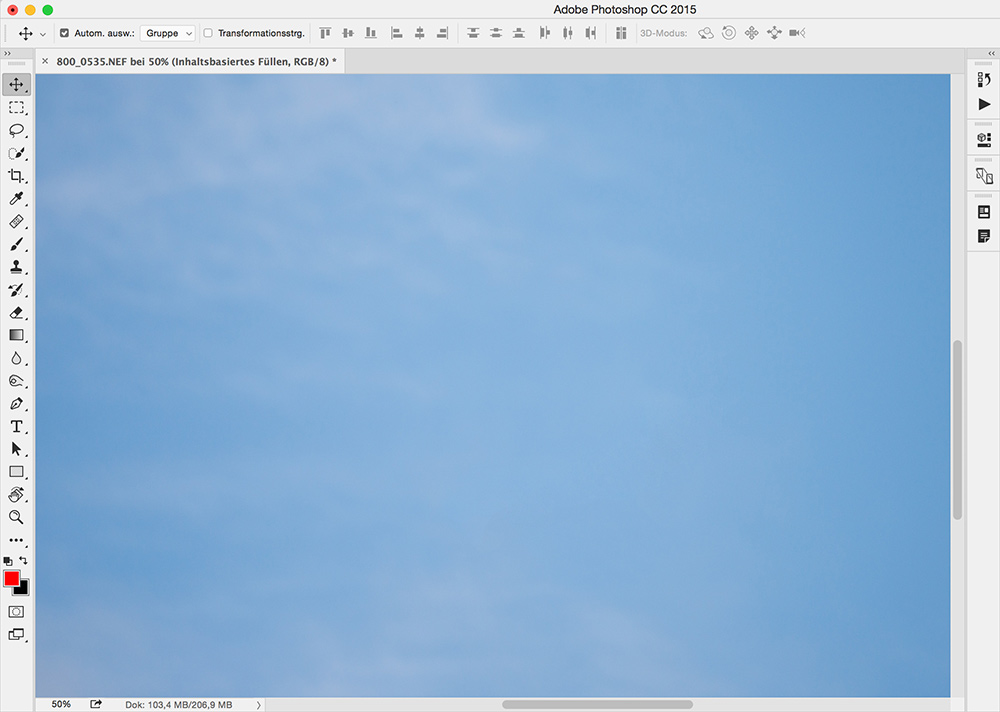The width and height of the screenshot is (1000, 712).
Task: Distribute right edges of layers
Action: [591, 33]
